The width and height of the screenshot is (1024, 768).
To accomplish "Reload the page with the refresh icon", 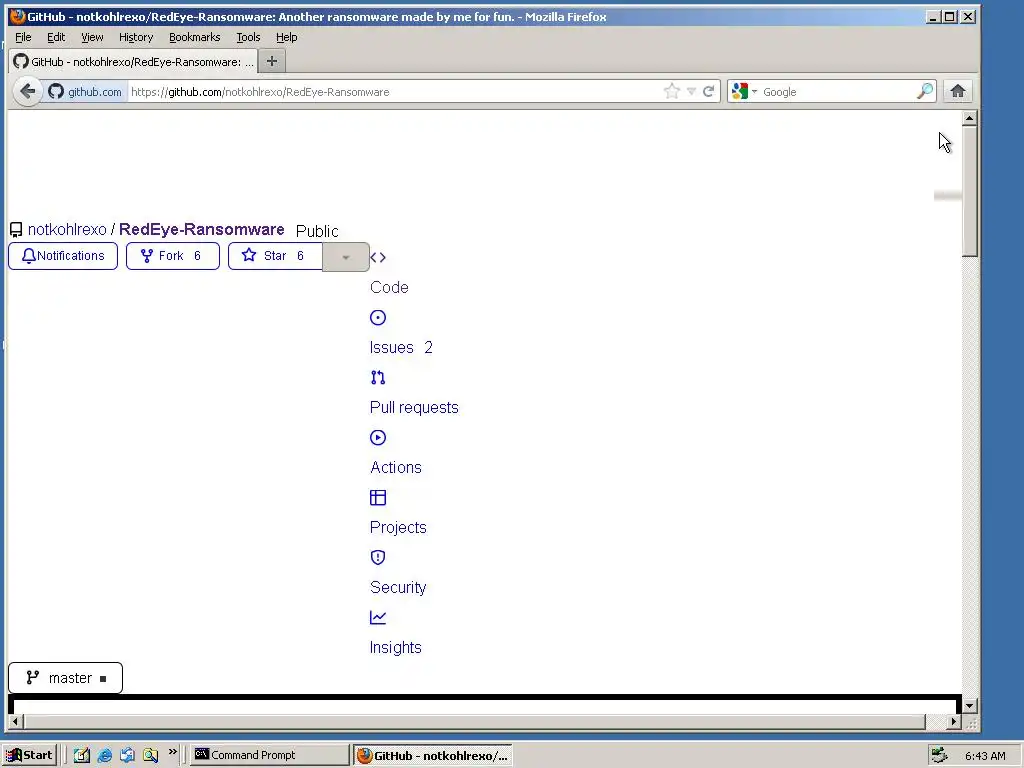I will click(x=708, y=91).
